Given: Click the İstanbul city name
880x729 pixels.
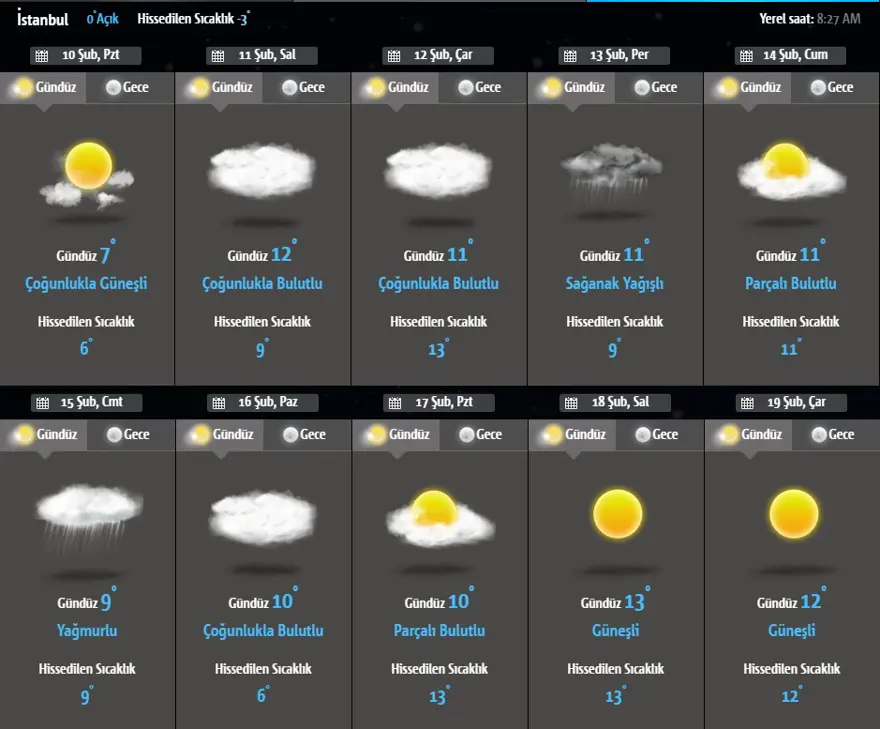Looking at the screenshot, I should 43,19.
